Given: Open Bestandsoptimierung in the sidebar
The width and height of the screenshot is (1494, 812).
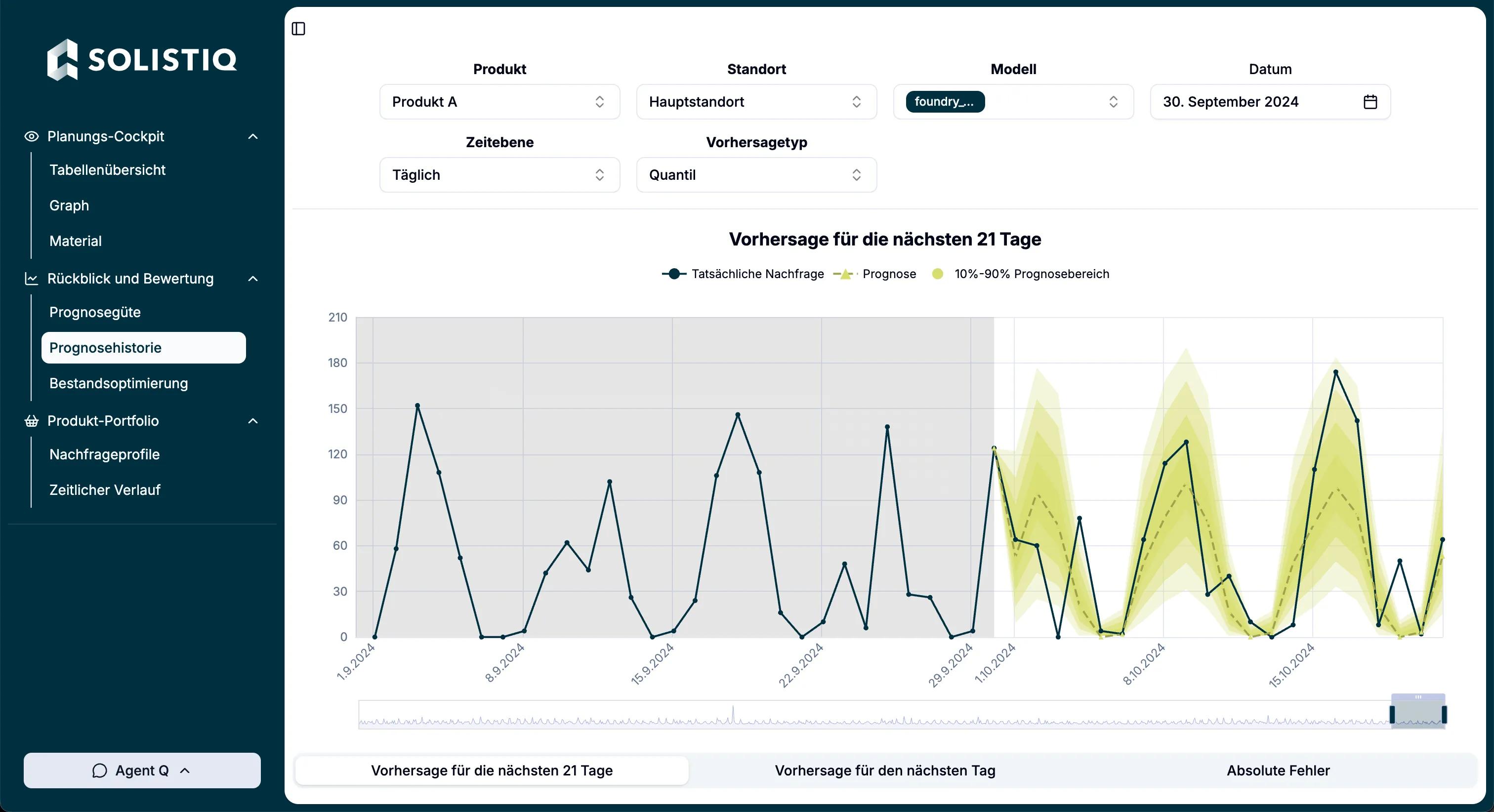Looking at the screenshot, I should [118, 383].
